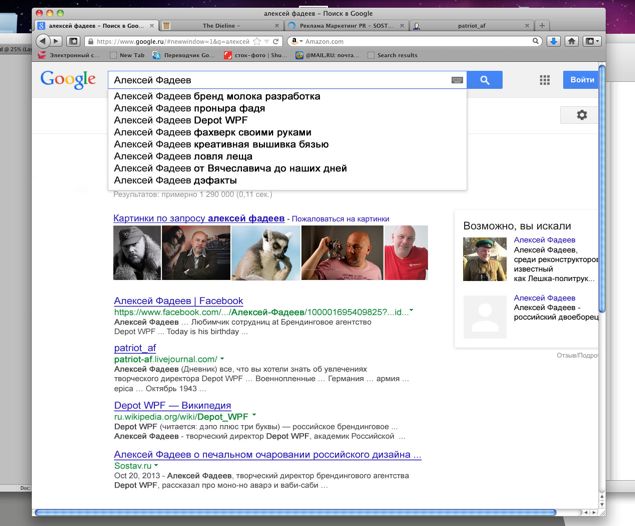Open the search settings gear icon
This screenshot has height=526, width=635.
point(582,115)
